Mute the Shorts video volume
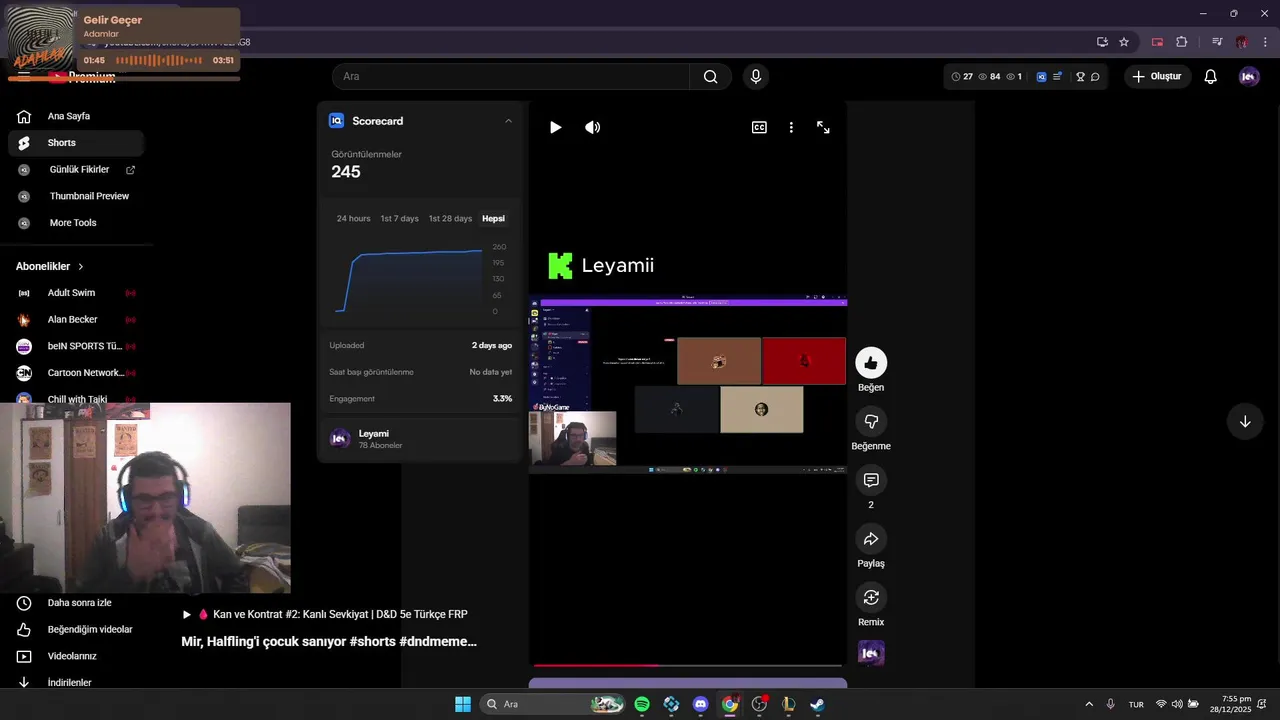 (592, 127)
